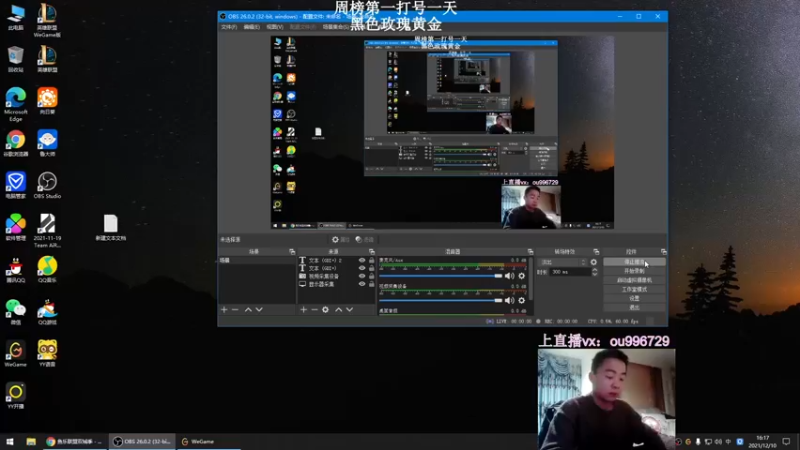Hide the 显示器采集 source
The image size is (800, 450).
(362, 284)
